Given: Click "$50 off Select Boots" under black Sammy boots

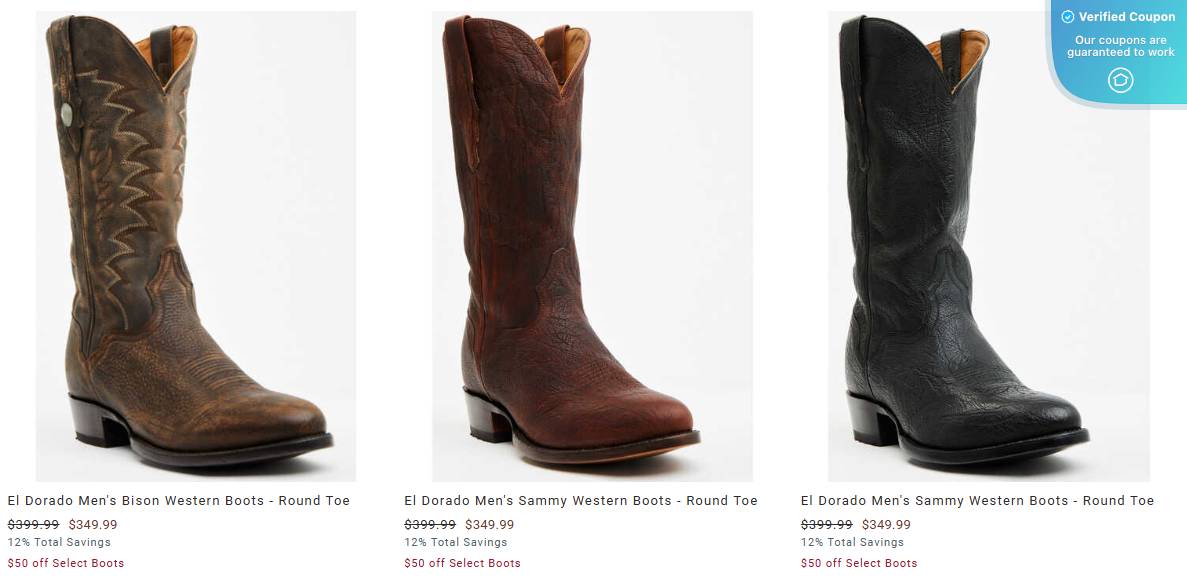Looking at the screenshot, I should coord(859,562).
